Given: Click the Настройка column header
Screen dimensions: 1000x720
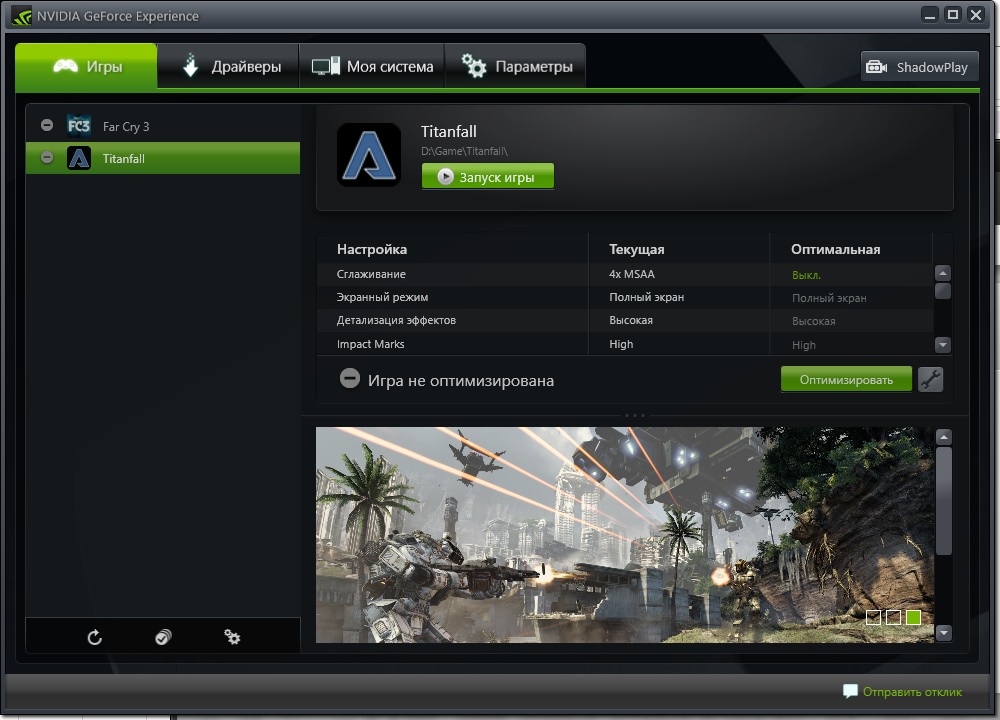Looking at the screenshot, I should 372,249.
